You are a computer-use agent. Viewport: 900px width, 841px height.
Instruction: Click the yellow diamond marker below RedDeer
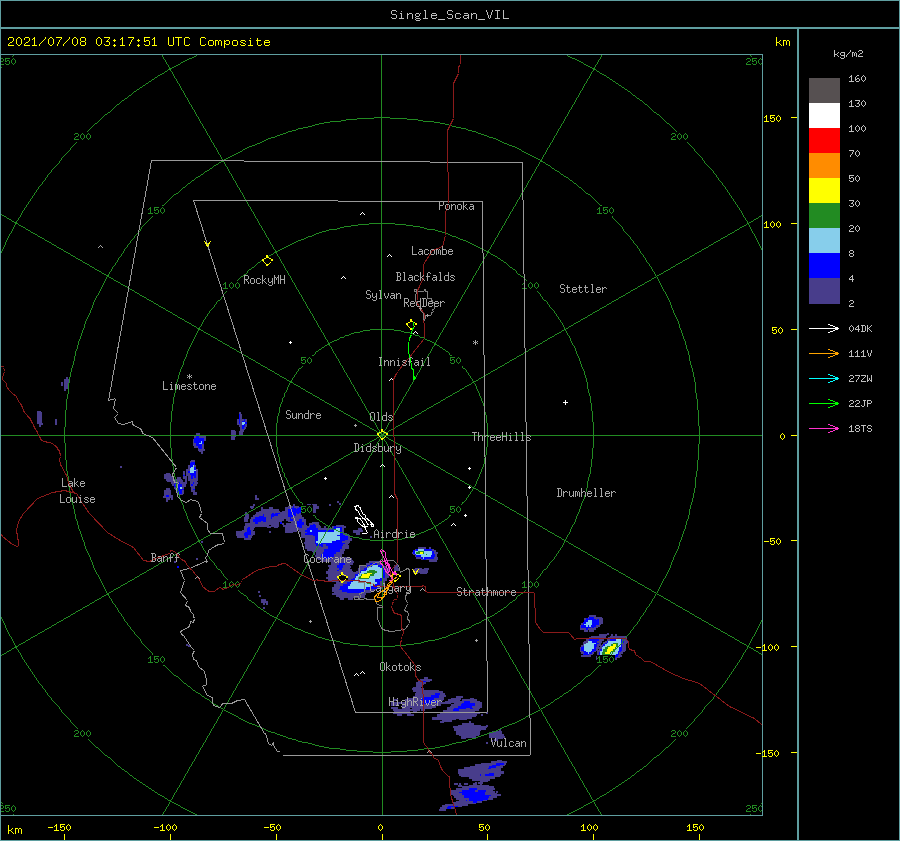click(411, 325)
